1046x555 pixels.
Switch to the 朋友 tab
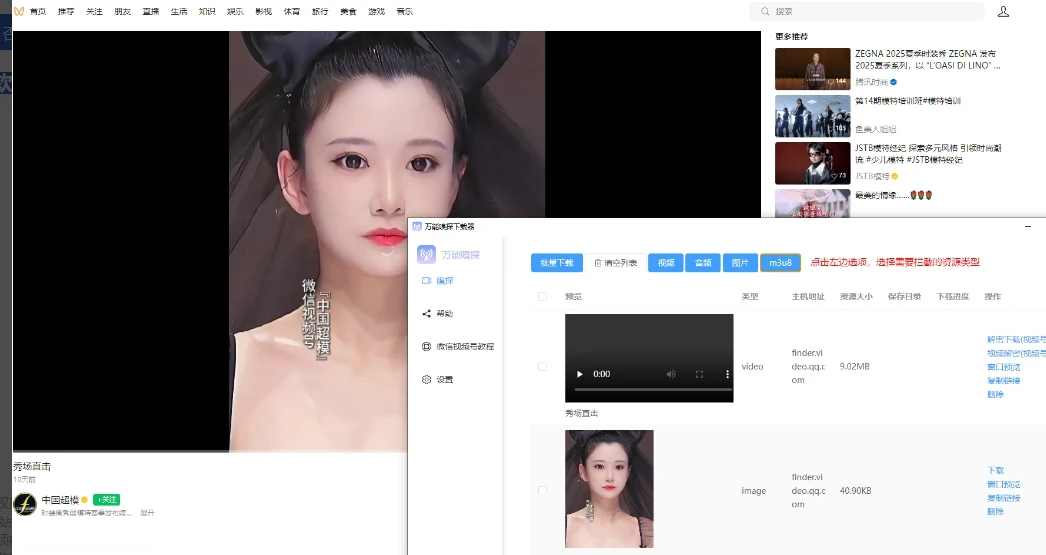123,11
